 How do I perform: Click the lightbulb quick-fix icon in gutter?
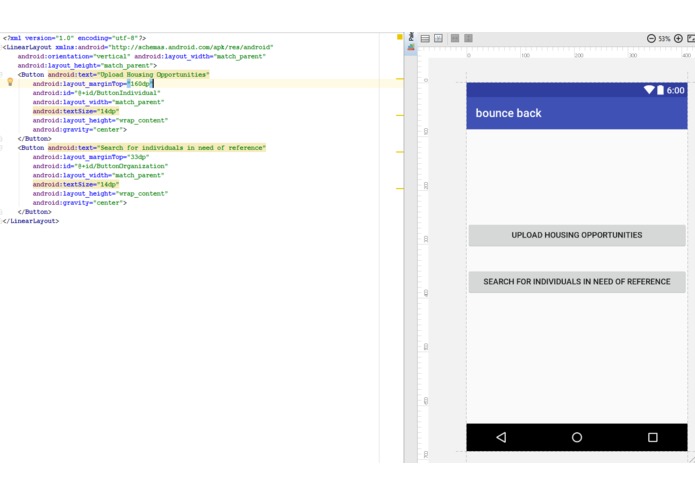(10, 82)
